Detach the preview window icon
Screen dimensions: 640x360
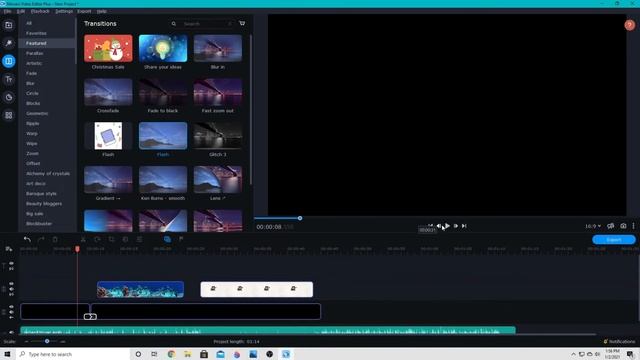click(x=611, y=226)
